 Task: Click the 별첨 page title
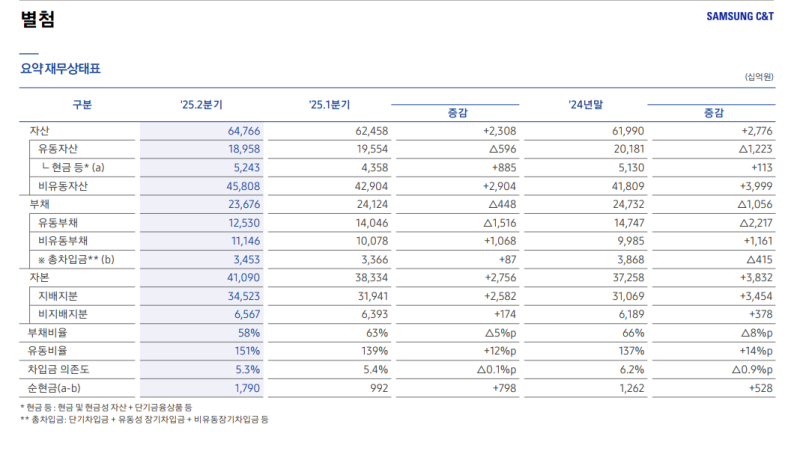tap(37, 19)
